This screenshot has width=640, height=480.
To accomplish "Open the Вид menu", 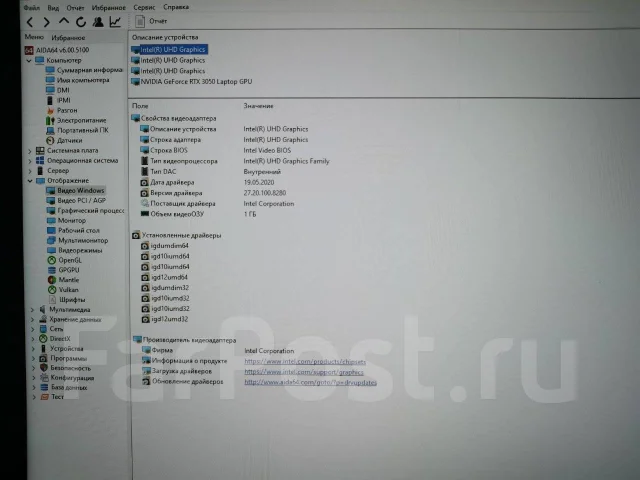I will coord(53,8).
